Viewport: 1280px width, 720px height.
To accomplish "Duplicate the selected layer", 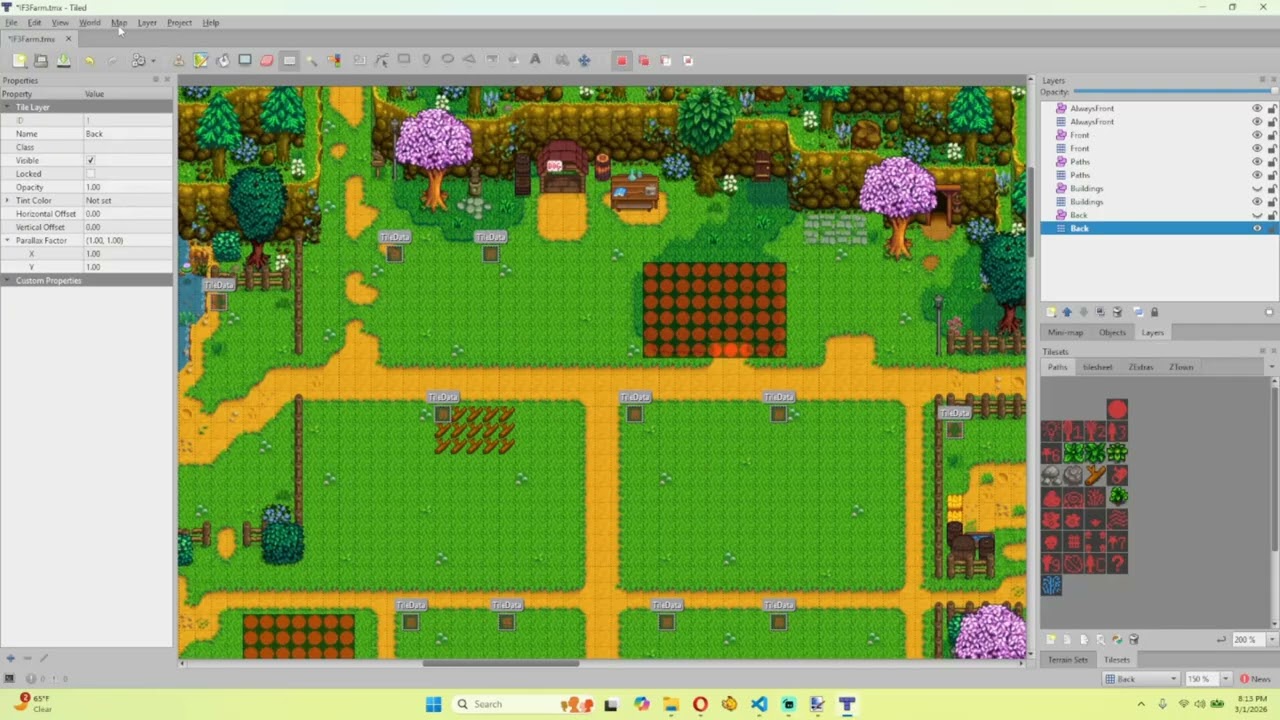I will (1100, 312).
